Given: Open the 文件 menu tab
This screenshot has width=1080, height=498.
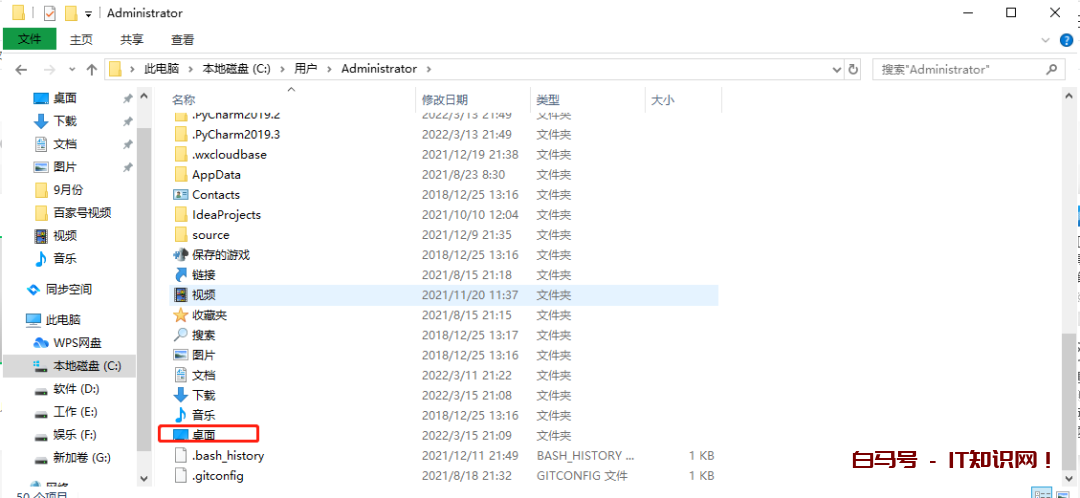Looking at the screenshot, I should click(30, 40).
